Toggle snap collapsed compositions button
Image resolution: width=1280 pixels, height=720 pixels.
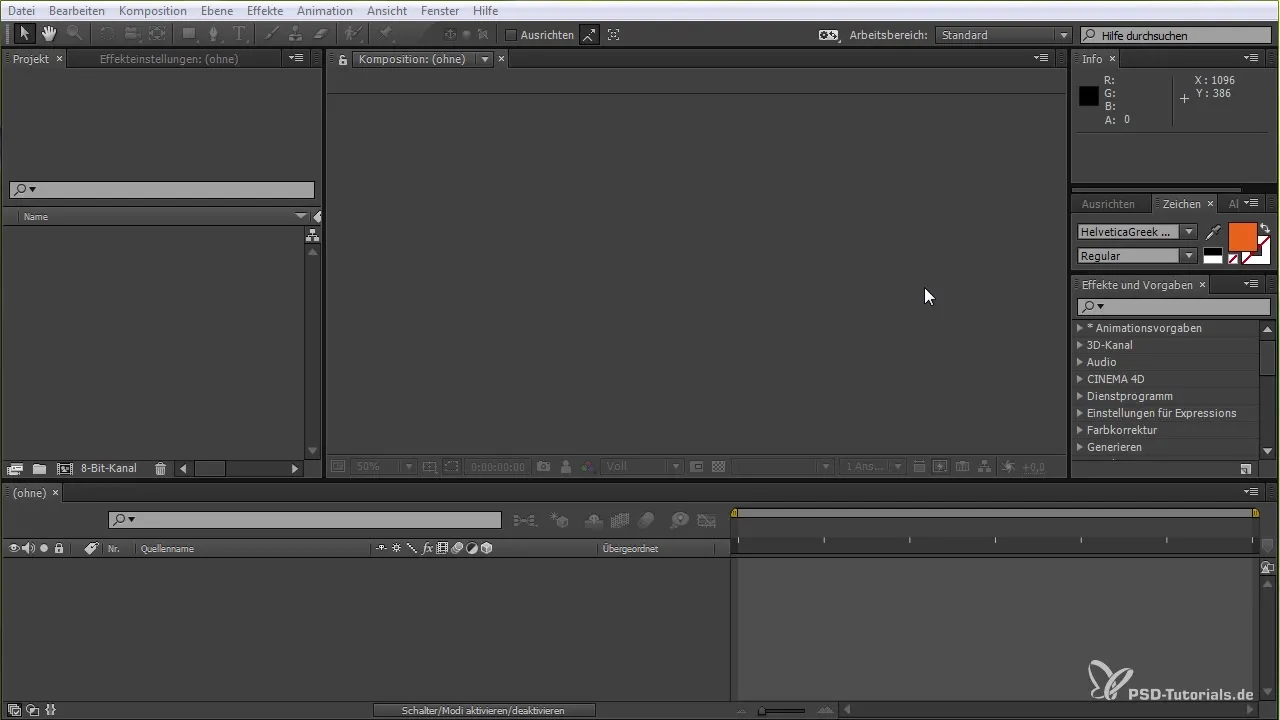tap(614, 35)
